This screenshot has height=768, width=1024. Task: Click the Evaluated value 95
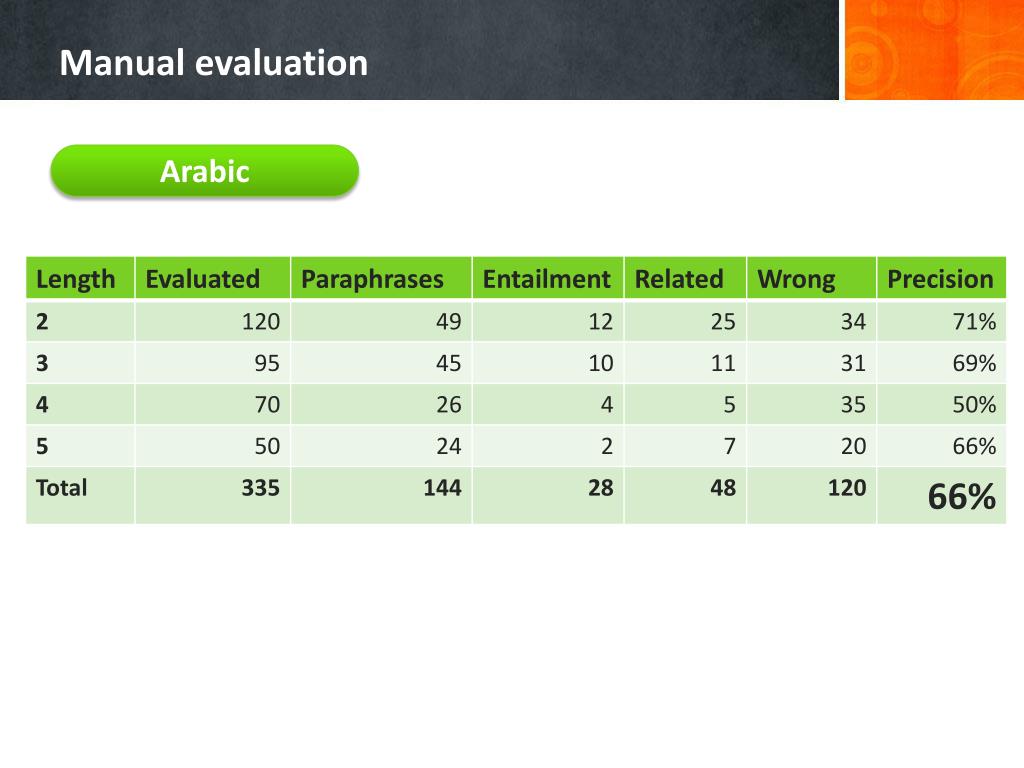(x=267, y=362)
